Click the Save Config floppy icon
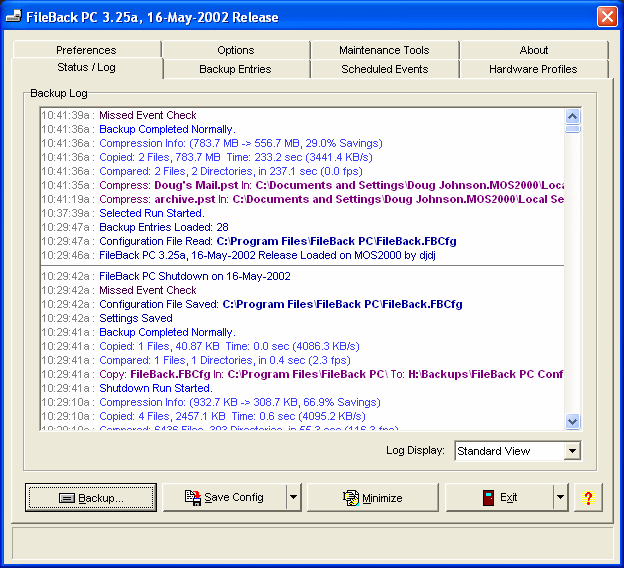The image size is (624, 568). [193, 498]
